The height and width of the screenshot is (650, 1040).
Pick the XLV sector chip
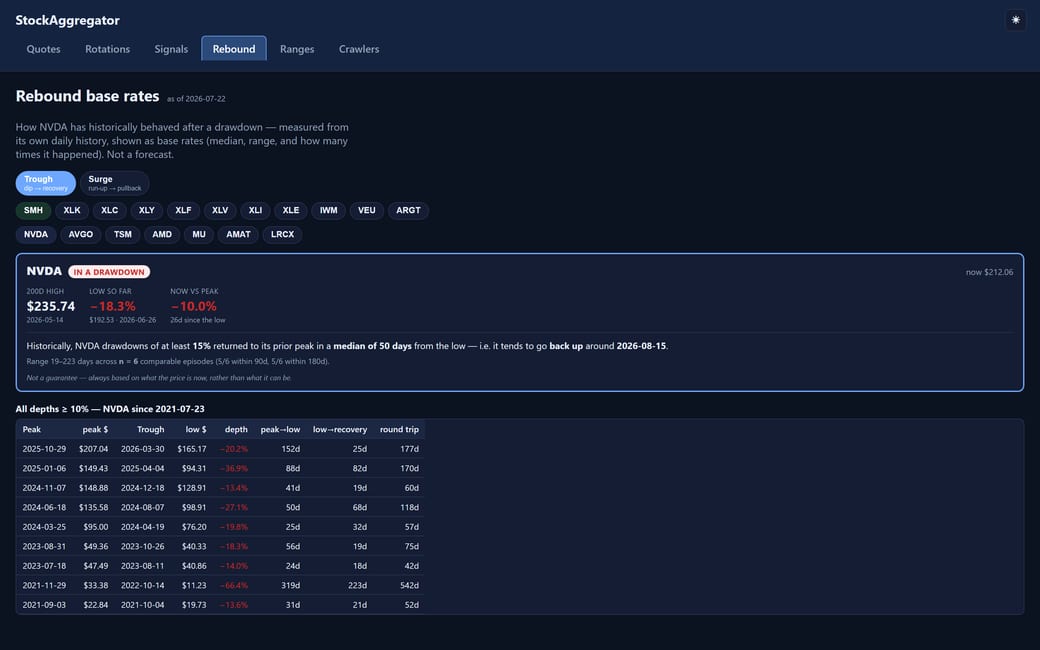point(220,210)
